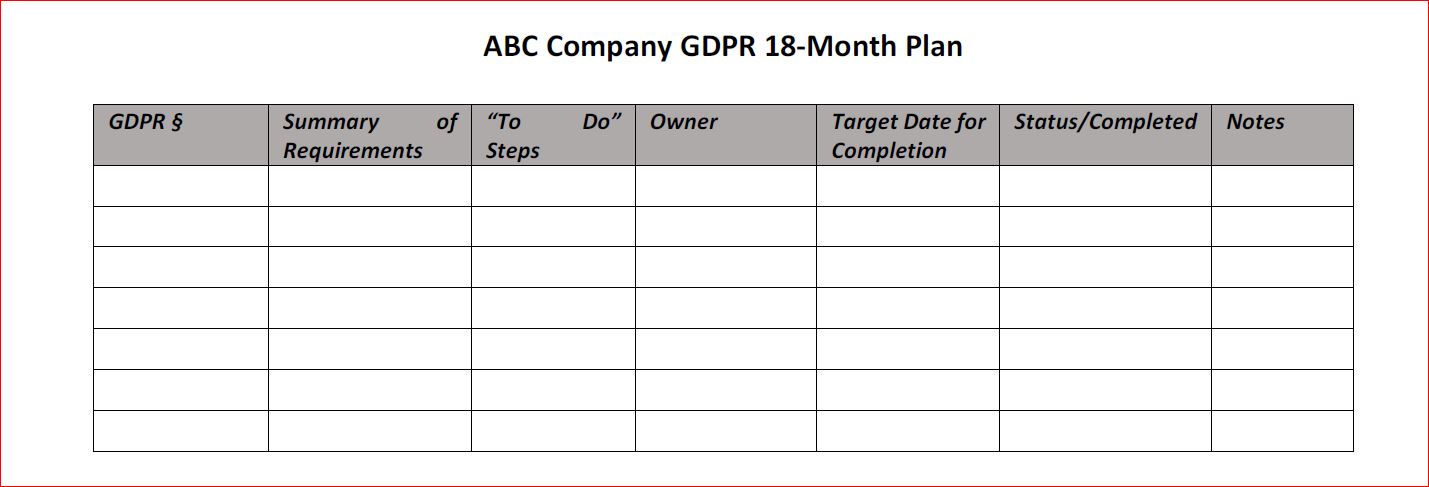1429x487 pixels.
Task: Select the Target Date for Completion header
Action: [x=907, y=136]
